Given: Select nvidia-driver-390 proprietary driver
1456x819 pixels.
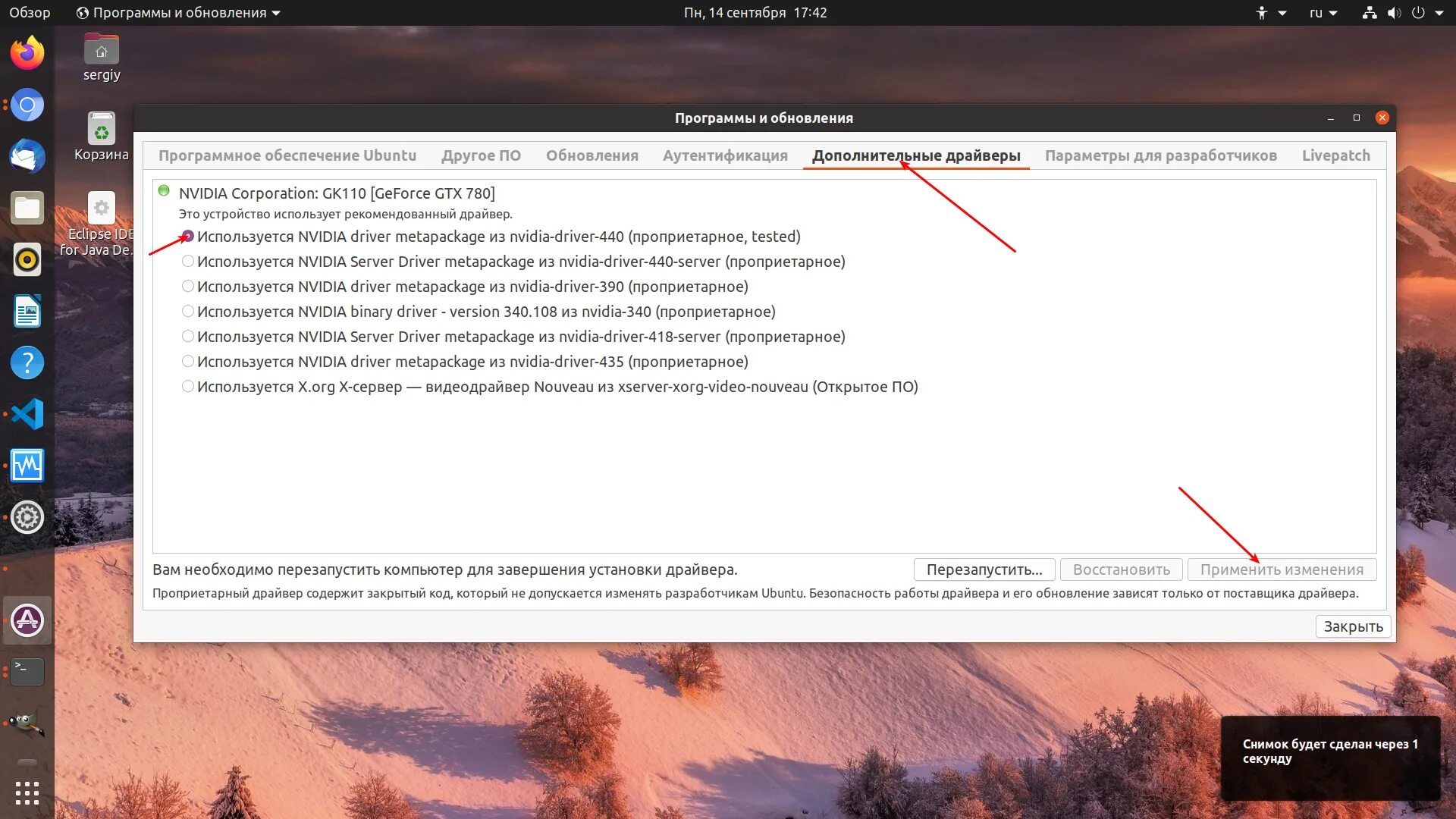Looking at the screenshot, I should click(x=187, y=286).
